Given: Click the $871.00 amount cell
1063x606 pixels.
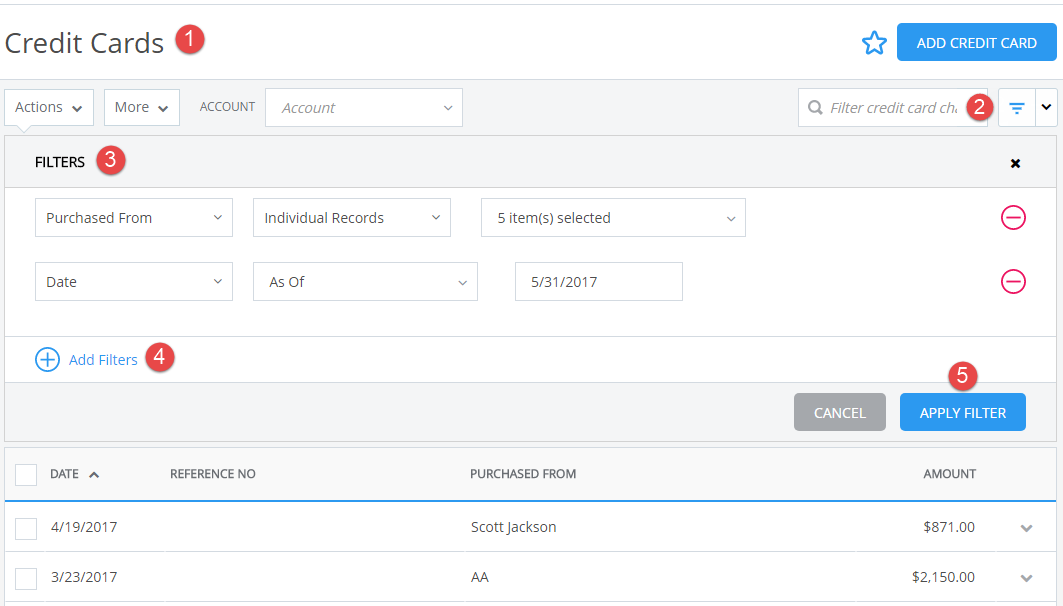Looking at the screenshot, I should click(948, 527).
